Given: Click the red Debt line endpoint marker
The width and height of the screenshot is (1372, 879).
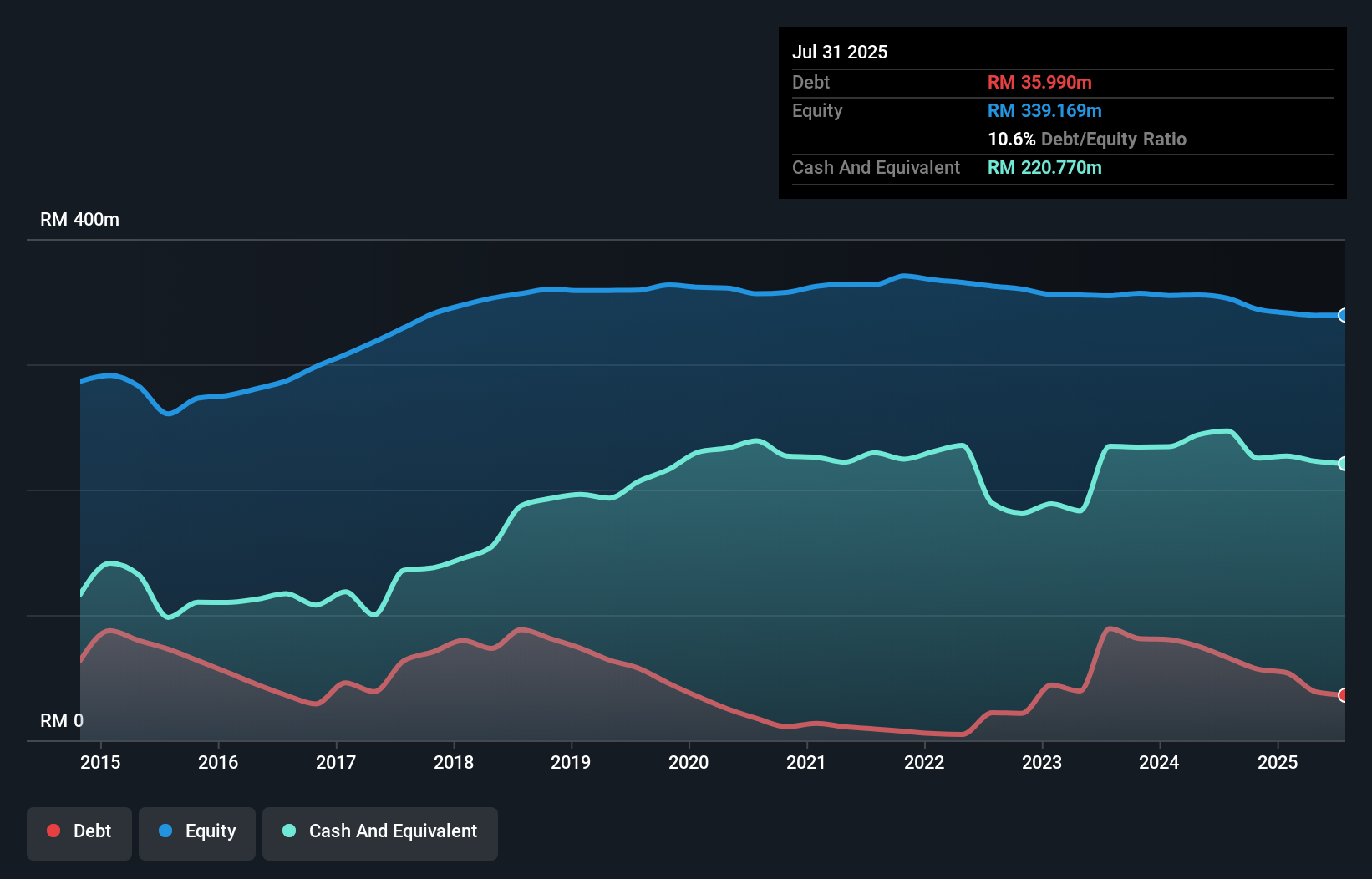Looking at the screenshot, I should click(x=1343, y=695).
